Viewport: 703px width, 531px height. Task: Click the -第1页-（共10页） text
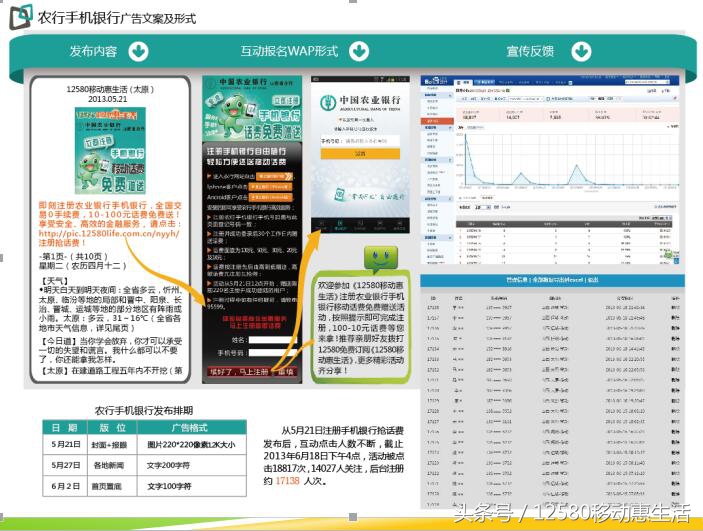[x=74, y=257]
